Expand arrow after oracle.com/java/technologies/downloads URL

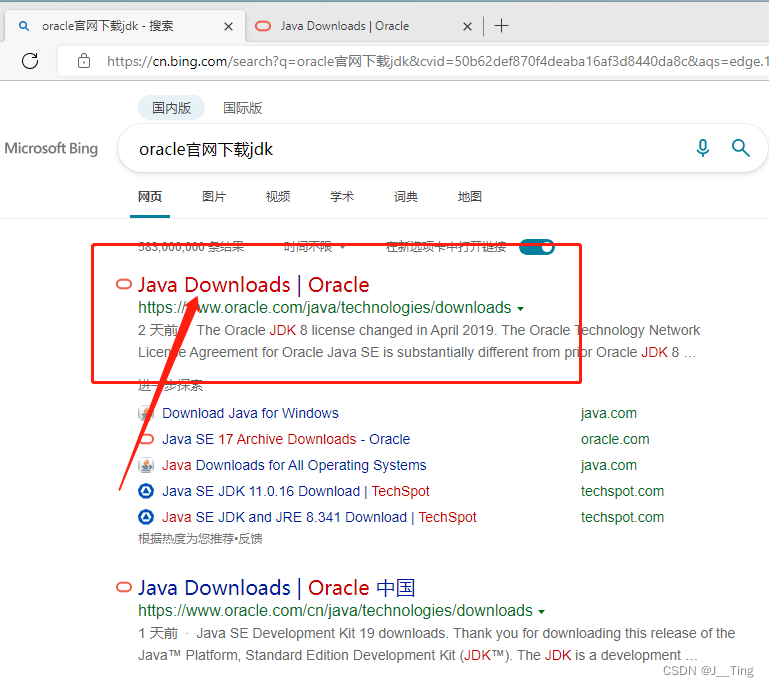click(520, 308)
